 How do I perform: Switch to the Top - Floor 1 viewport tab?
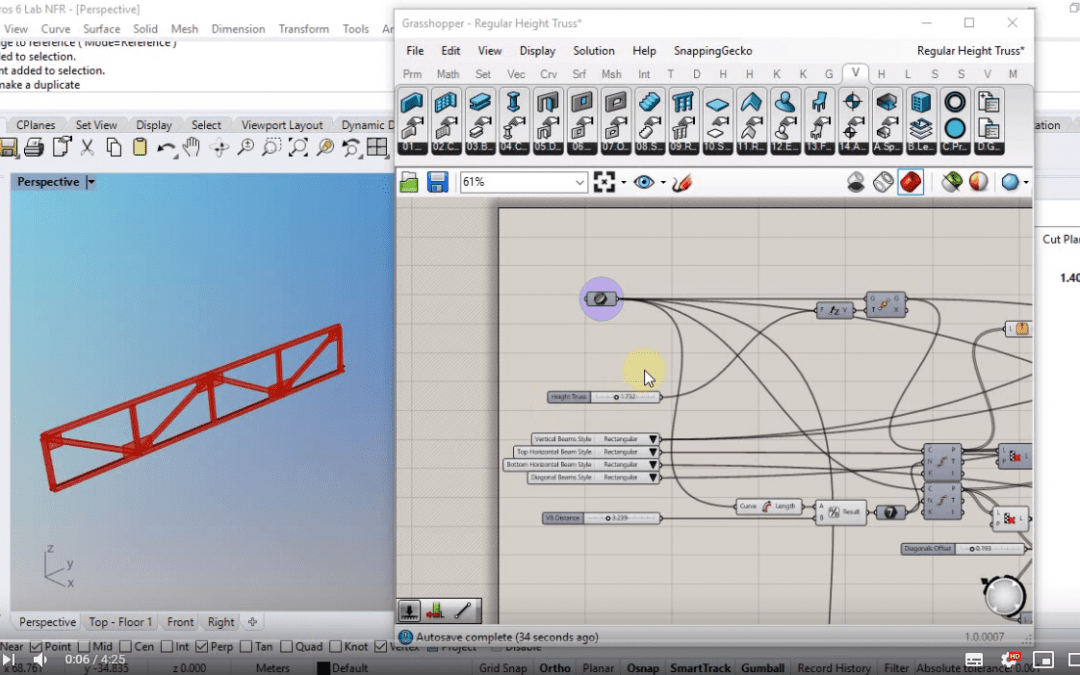pyautogui.click(x=120, y=622)
